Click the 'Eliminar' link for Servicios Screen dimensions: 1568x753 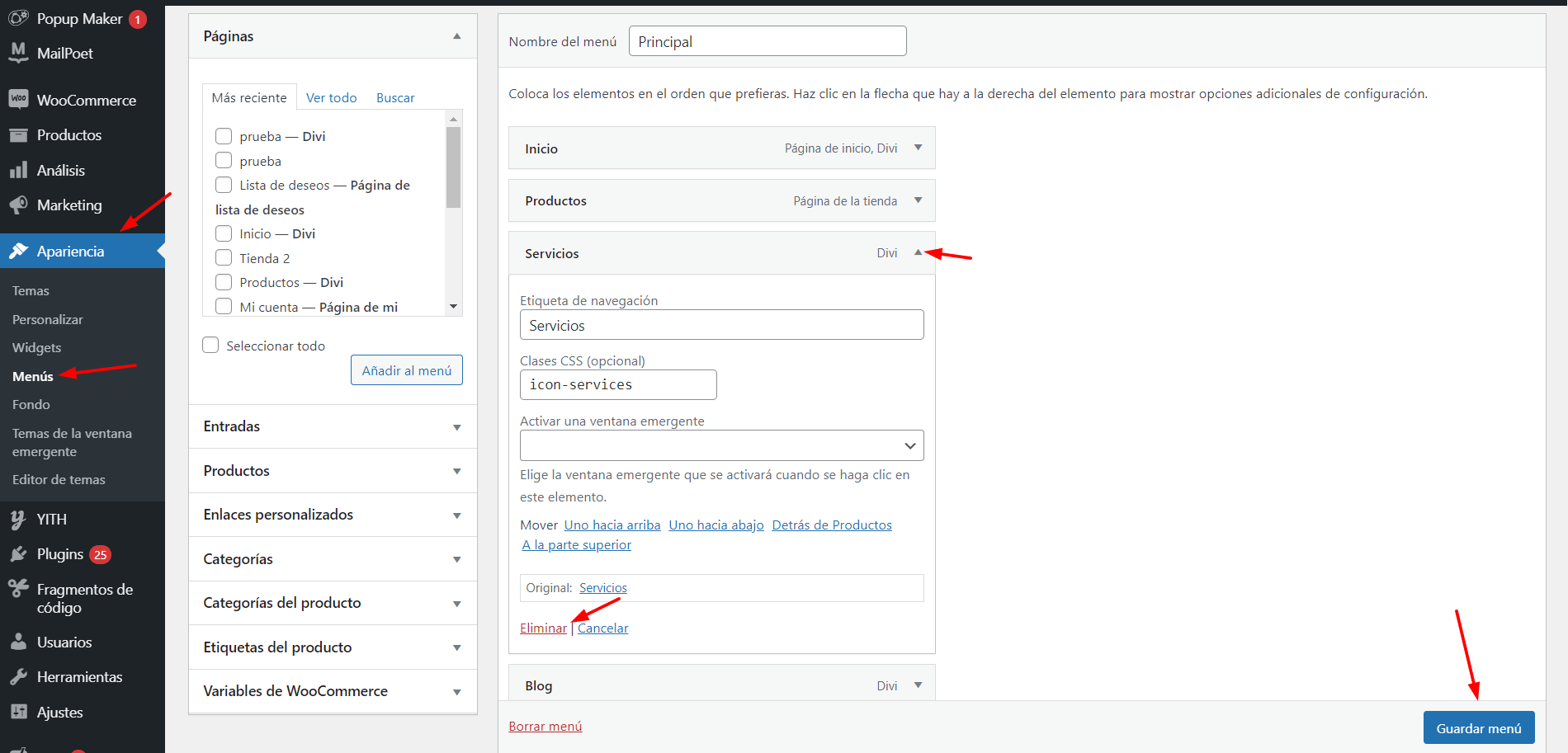[x=543, y=628]
